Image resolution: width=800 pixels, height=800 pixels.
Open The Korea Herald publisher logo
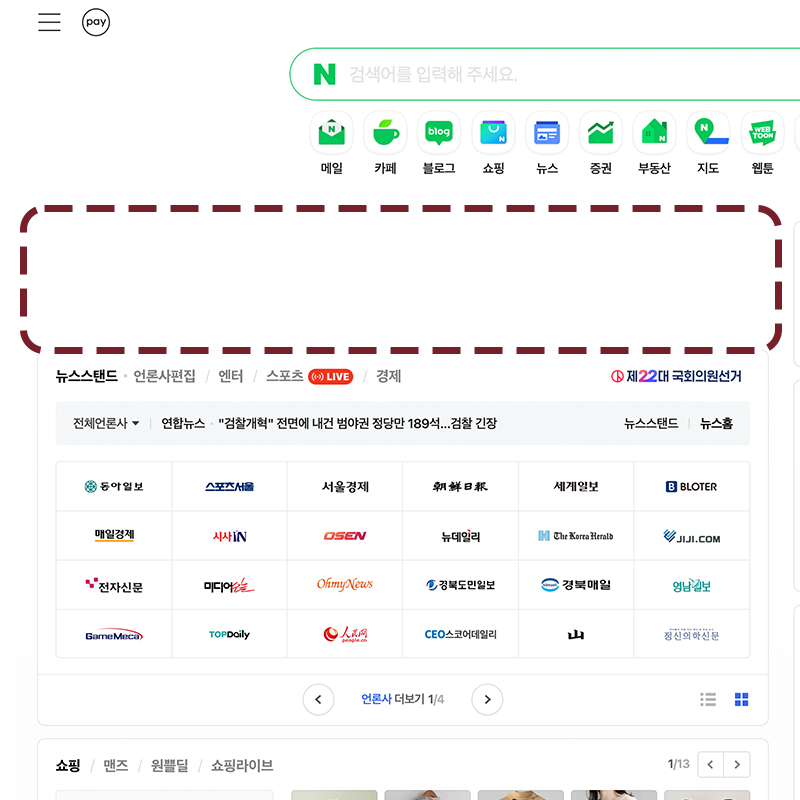pyautogui.click(x=576, y=536)
